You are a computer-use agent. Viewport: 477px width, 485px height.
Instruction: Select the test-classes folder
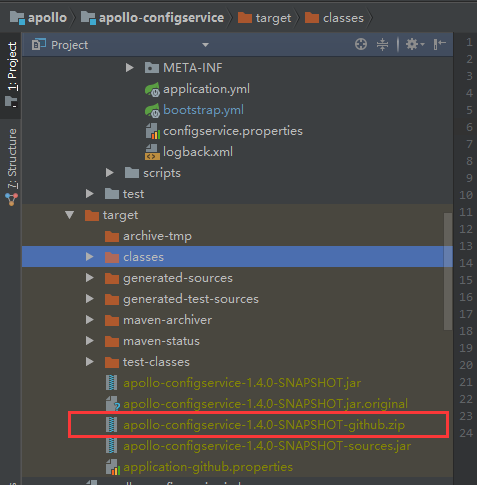(x=156, y=362)
